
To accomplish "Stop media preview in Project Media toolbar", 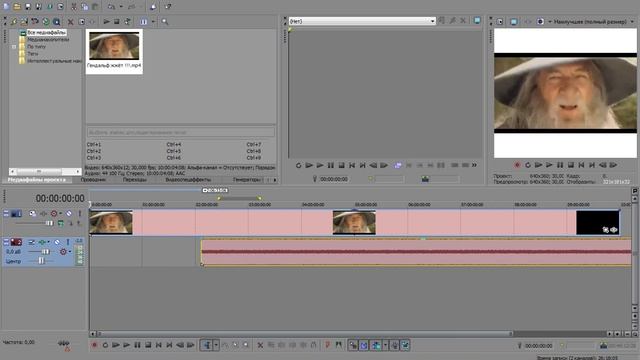I will point(117,22).
